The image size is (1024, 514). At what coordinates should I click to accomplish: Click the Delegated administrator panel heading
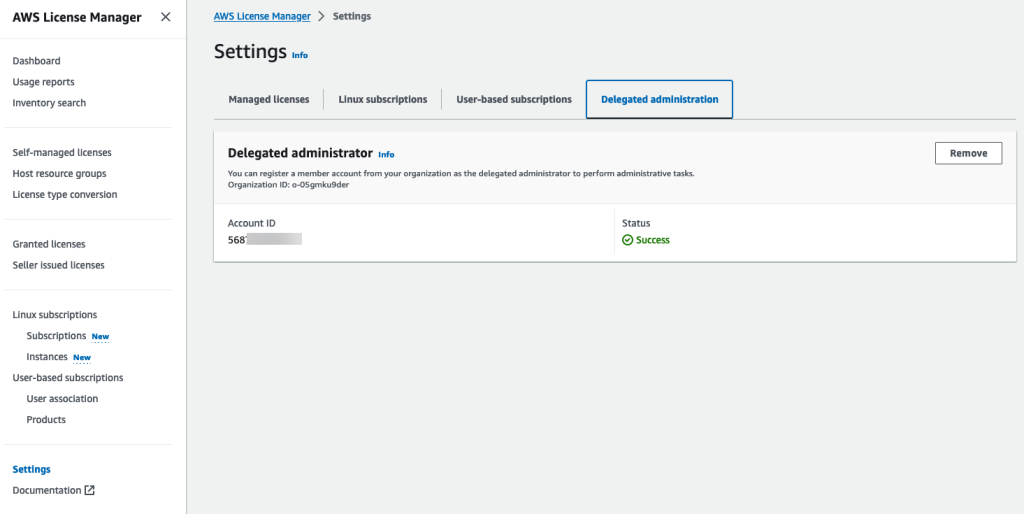tap(300, 153)
